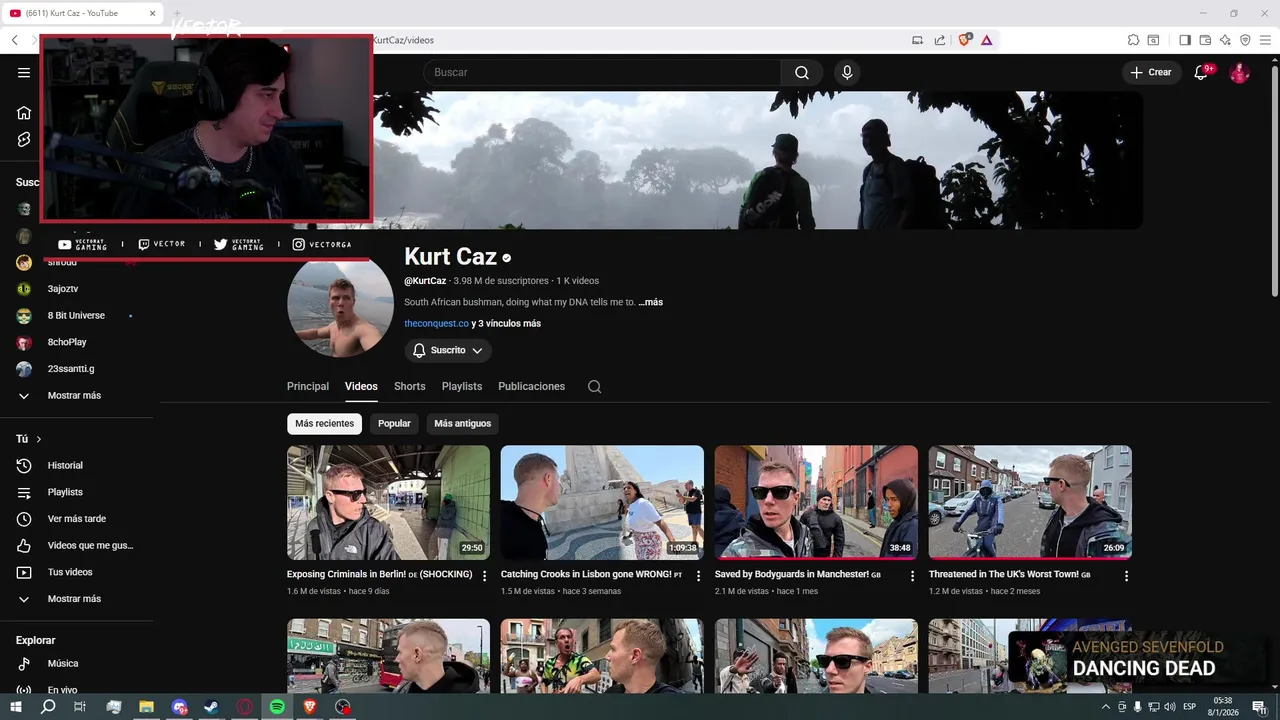The height and width of the screenshot is (720, 1280).
Task: Open options for Lisbon video
Action: point(698,576)
